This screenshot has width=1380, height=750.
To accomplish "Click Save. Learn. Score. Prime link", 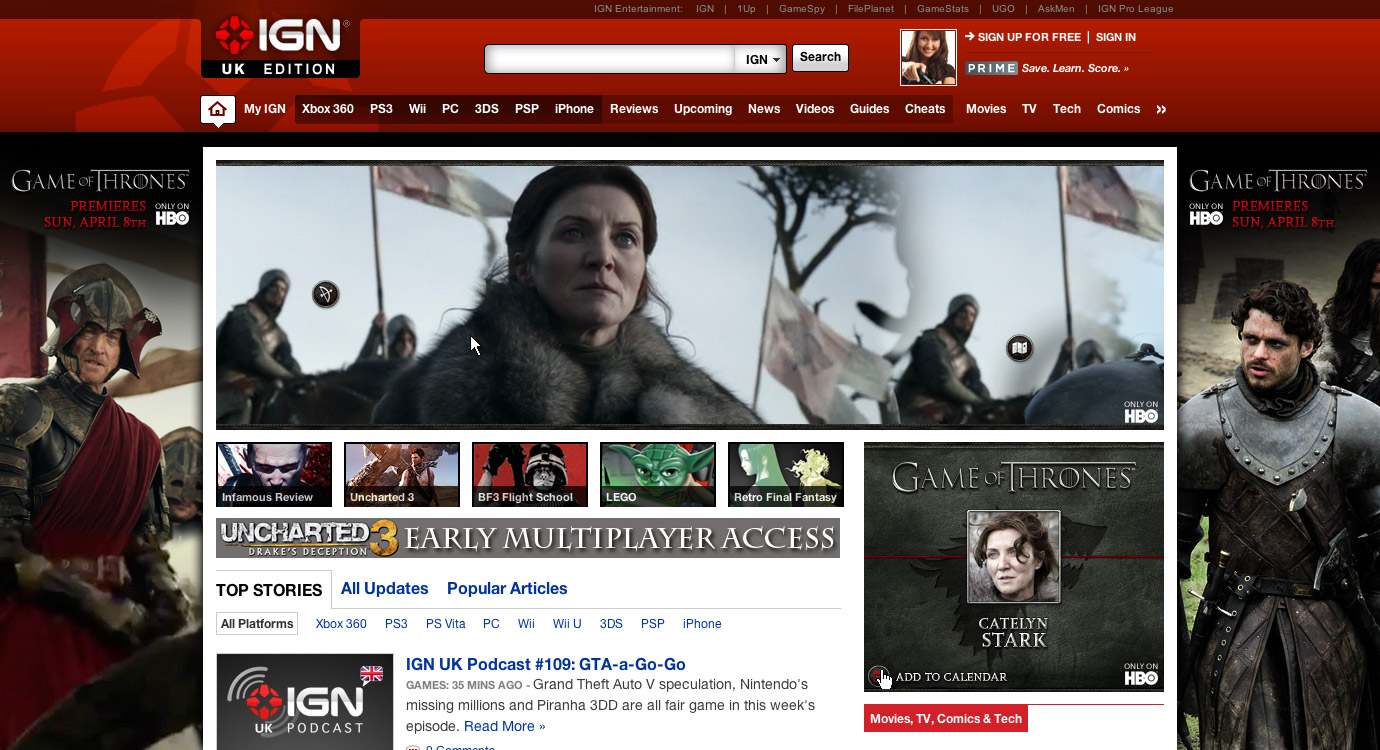I will pyautogui.click(x=1075, y=68).
